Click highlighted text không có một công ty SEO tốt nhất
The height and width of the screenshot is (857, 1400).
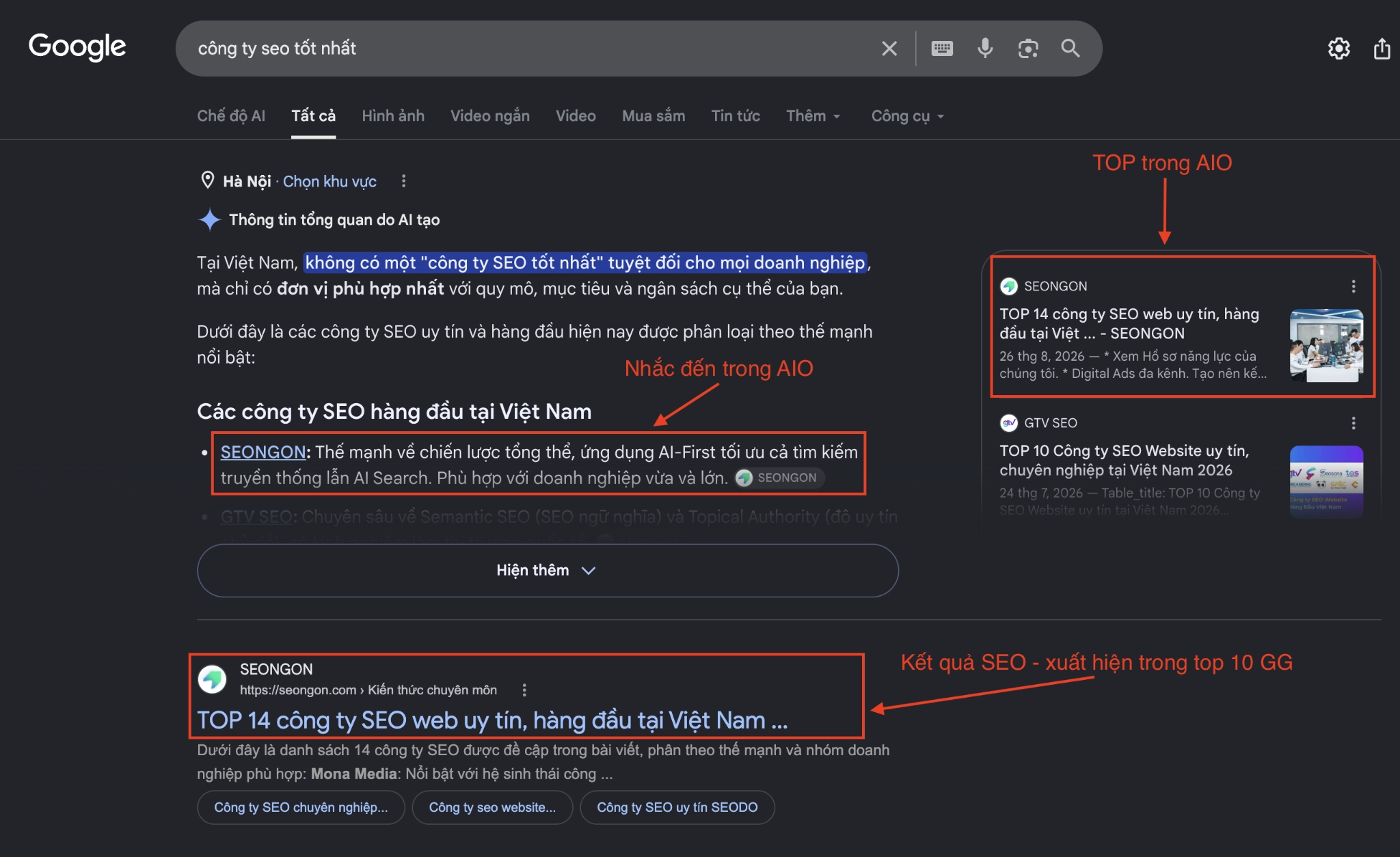586,262
